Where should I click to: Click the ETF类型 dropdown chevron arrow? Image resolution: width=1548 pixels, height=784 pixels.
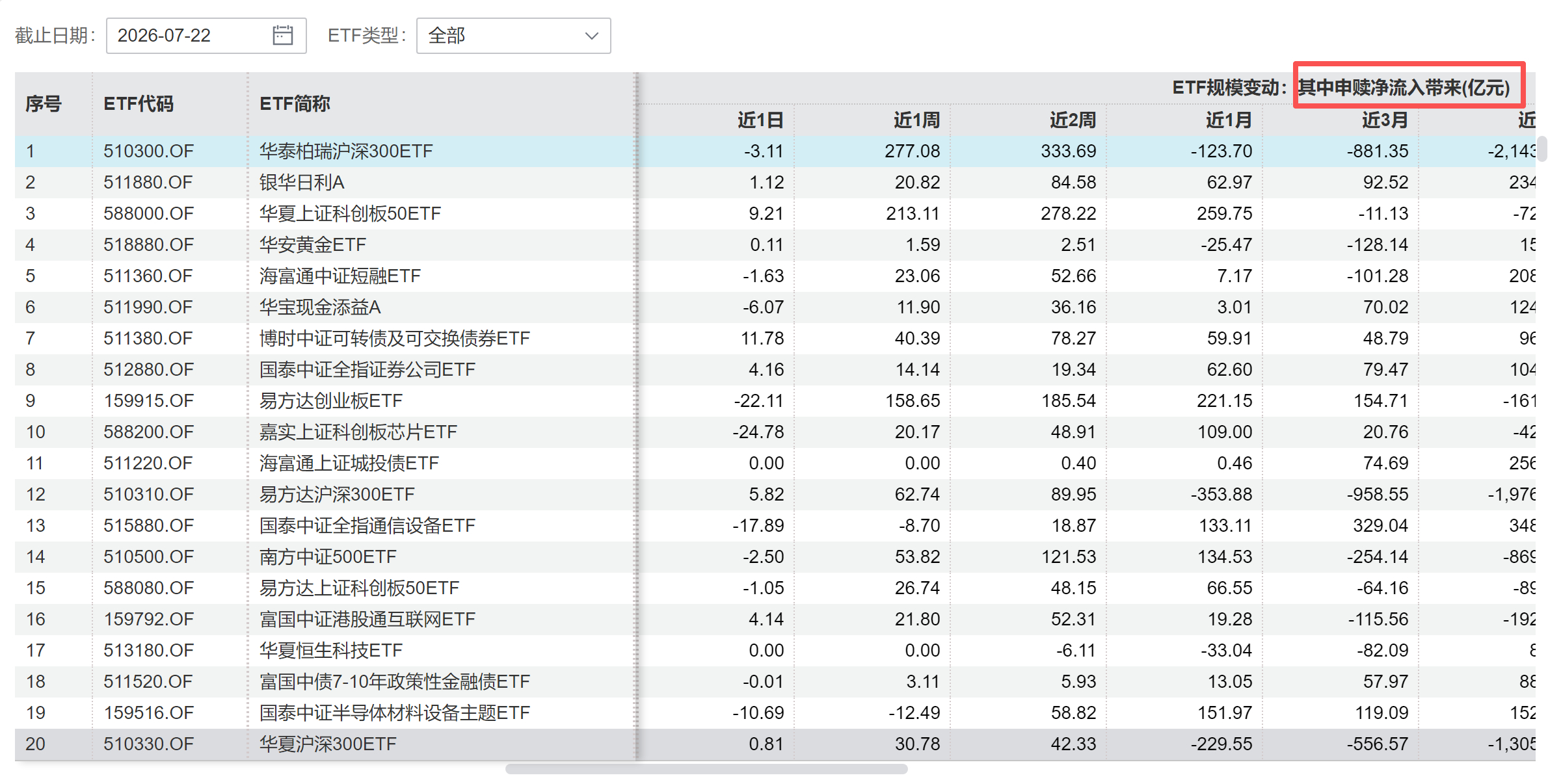click(x=591, y=36)
